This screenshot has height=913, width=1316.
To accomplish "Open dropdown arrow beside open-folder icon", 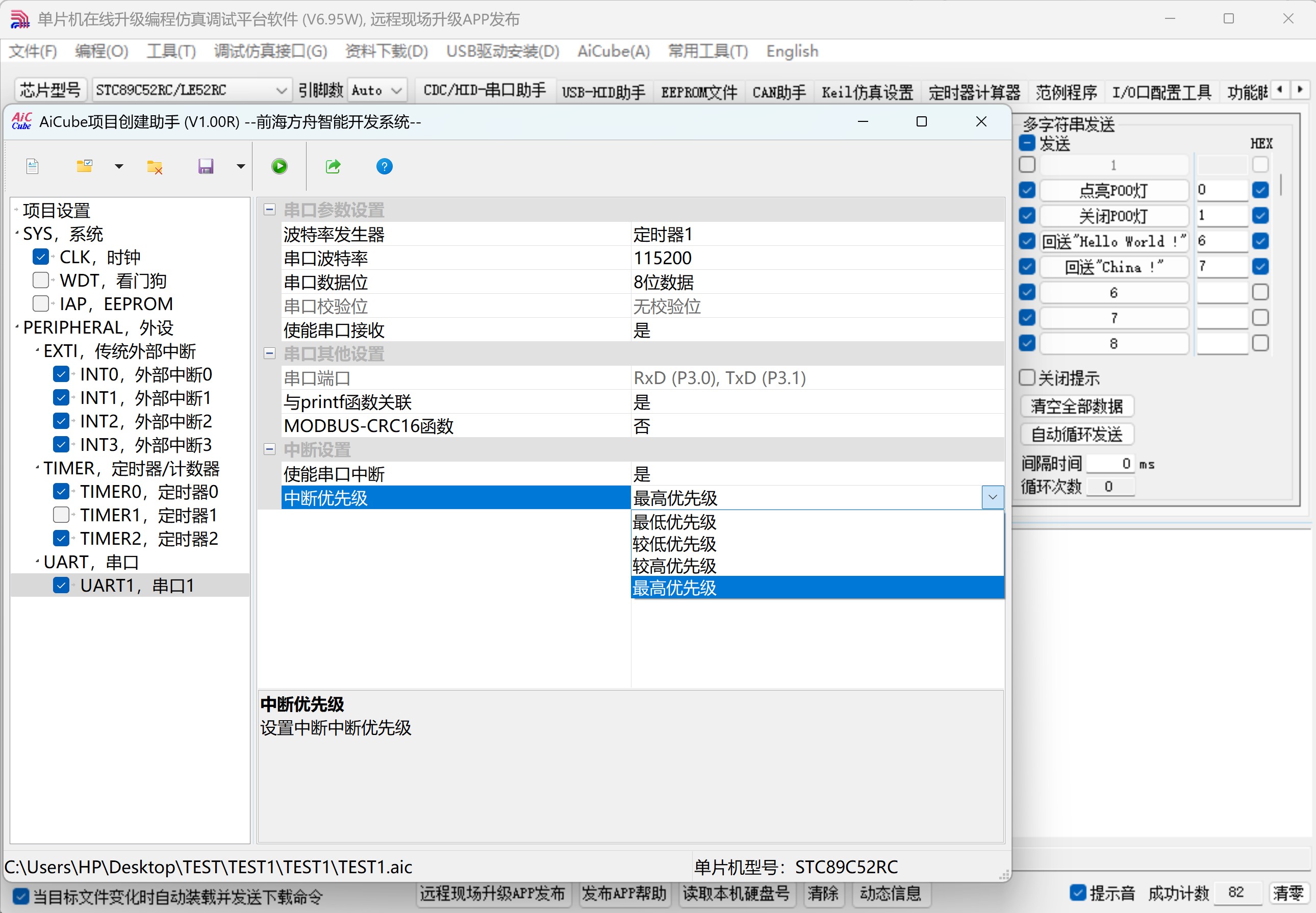I will (x=119, y=166).
